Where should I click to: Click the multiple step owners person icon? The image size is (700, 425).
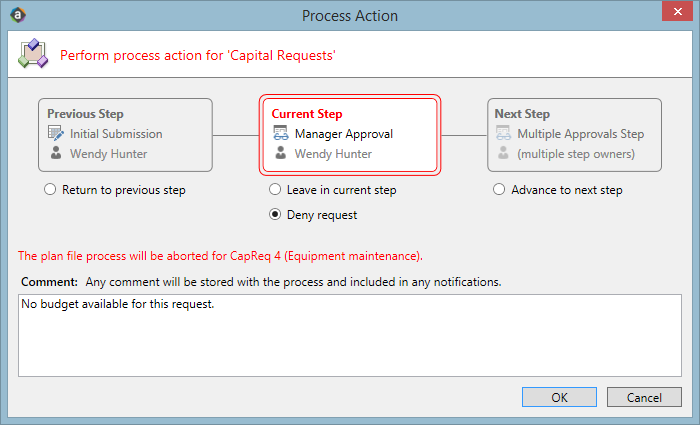coord(503,153)
